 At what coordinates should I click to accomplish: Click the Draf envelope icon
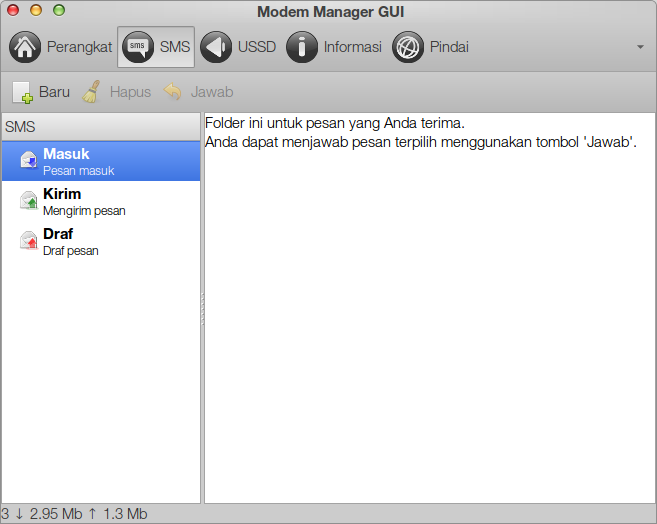coord(28,240)
